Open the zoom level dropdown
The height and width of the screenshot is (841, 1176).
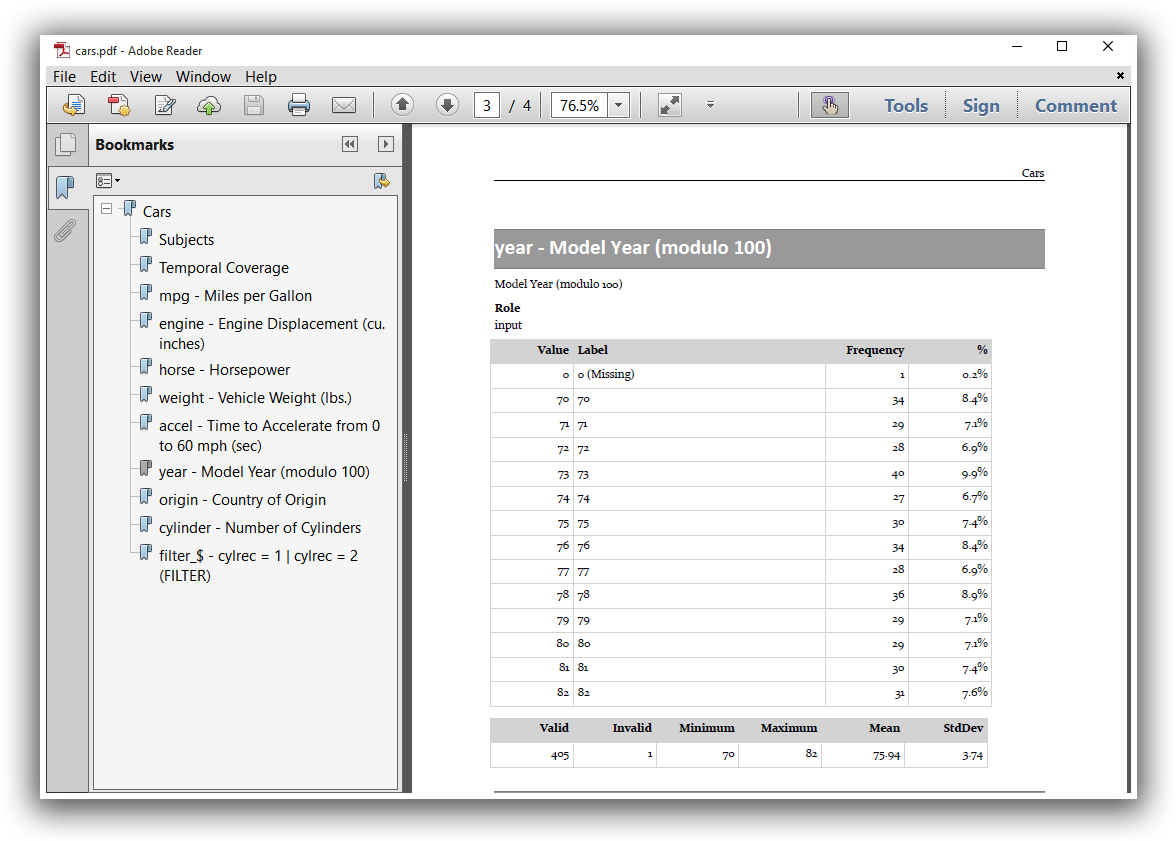(617, 104)
